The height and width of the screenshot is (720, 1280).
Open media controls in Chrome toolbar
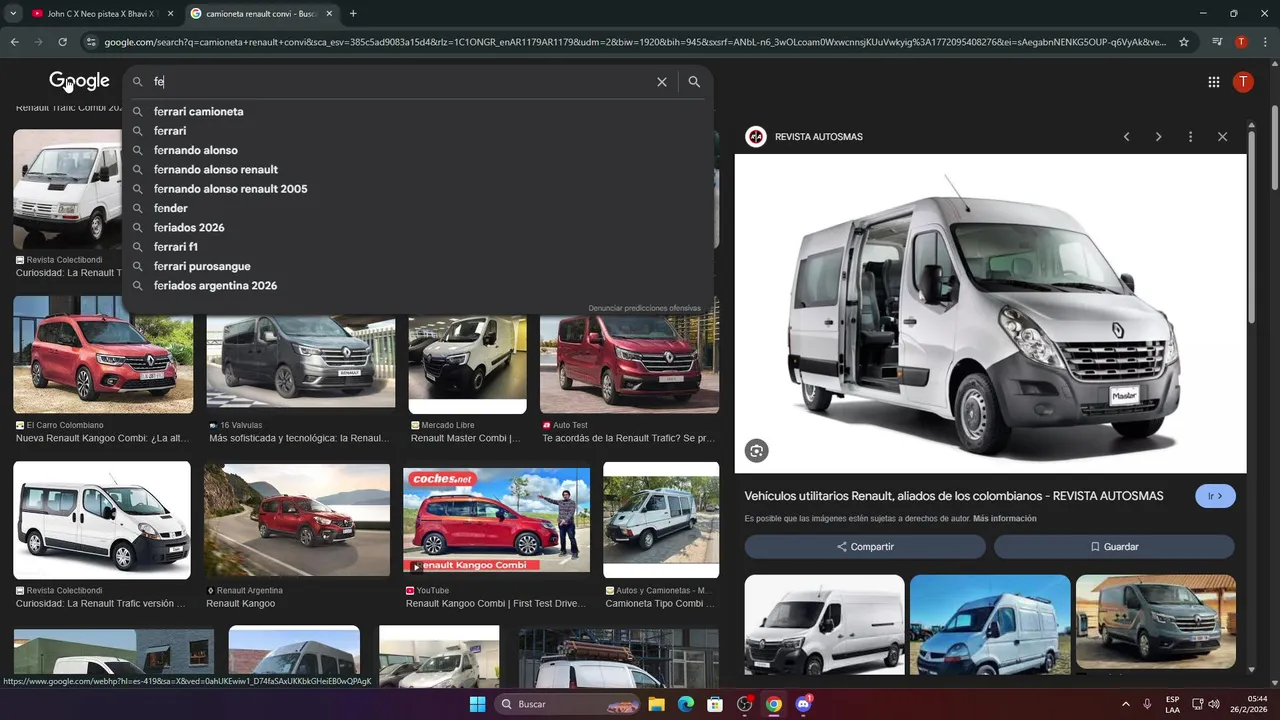click(x=1217, y=42)
